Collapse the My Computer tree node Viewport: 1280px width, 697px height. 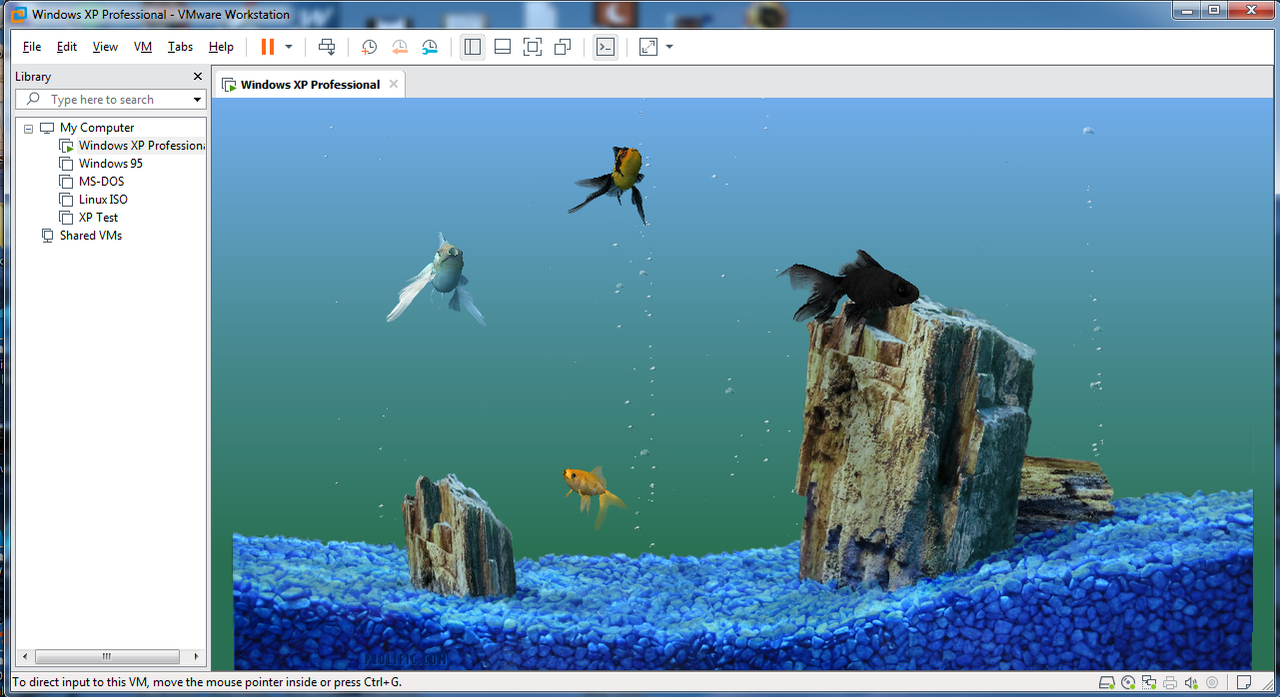[28, 128]
